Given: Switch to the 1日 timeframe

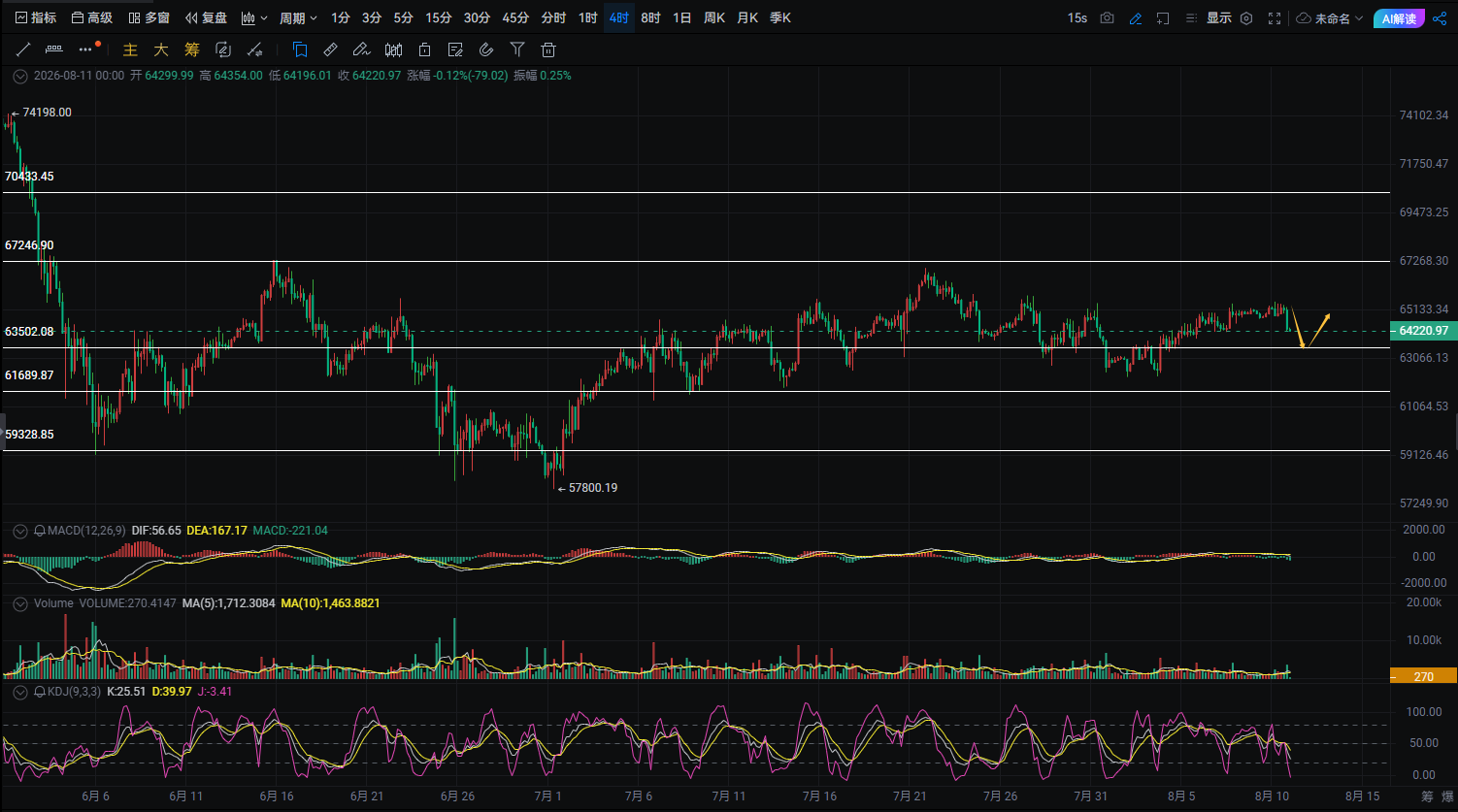Looking at the screenshot, I should [682, 17].
